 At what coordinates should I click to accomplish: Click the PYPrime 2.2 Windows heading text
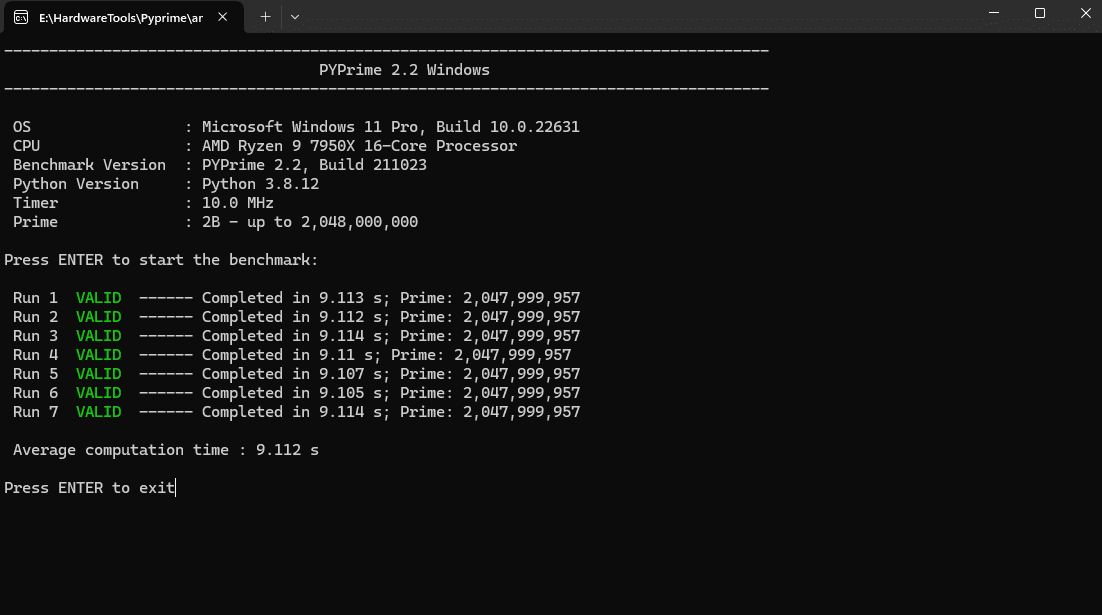click(x=404, y=70)
